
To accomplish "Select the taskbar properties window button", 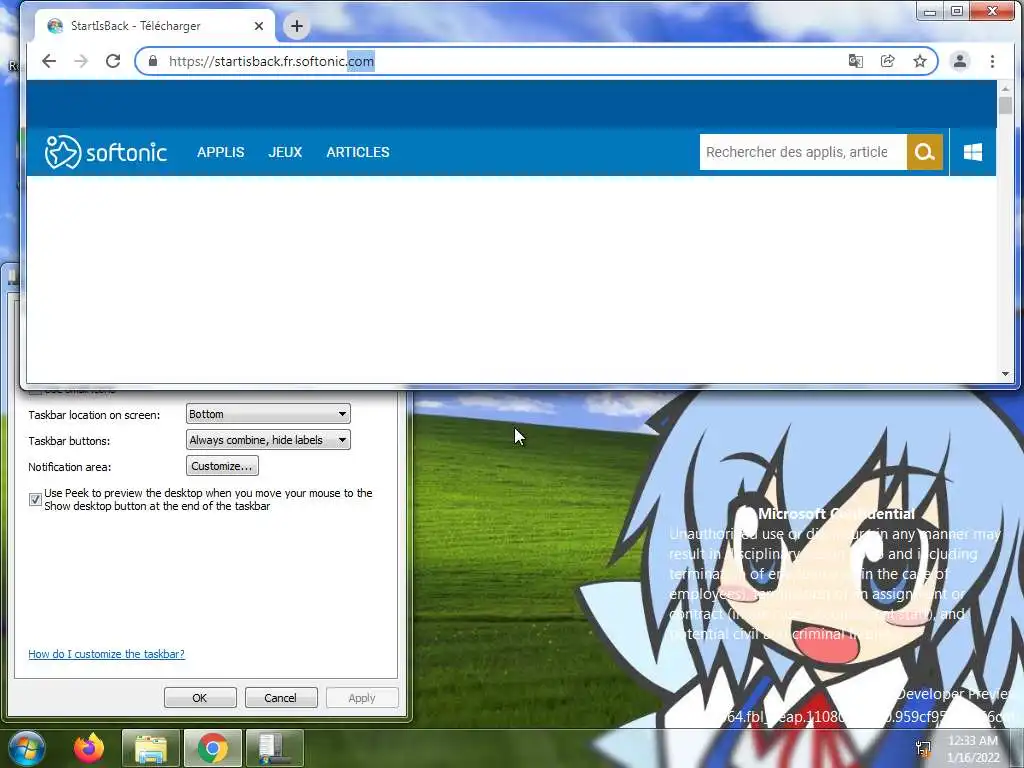I will click(x=274, y=748).
